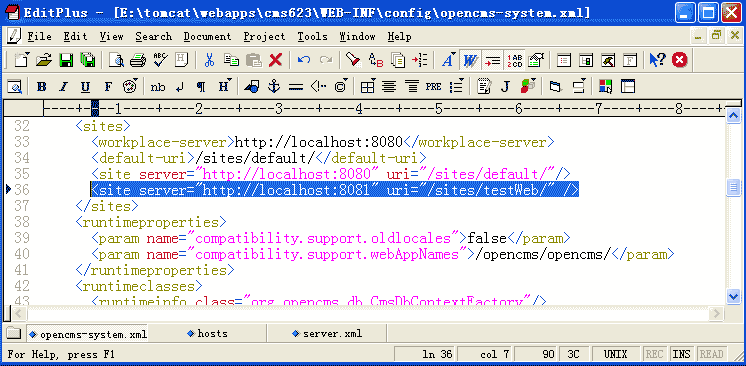Toggle the Auto Indent button
Image resolution: width=746 pixels, height=366 pixels.
pyautogui.click(x=492, y=60)
